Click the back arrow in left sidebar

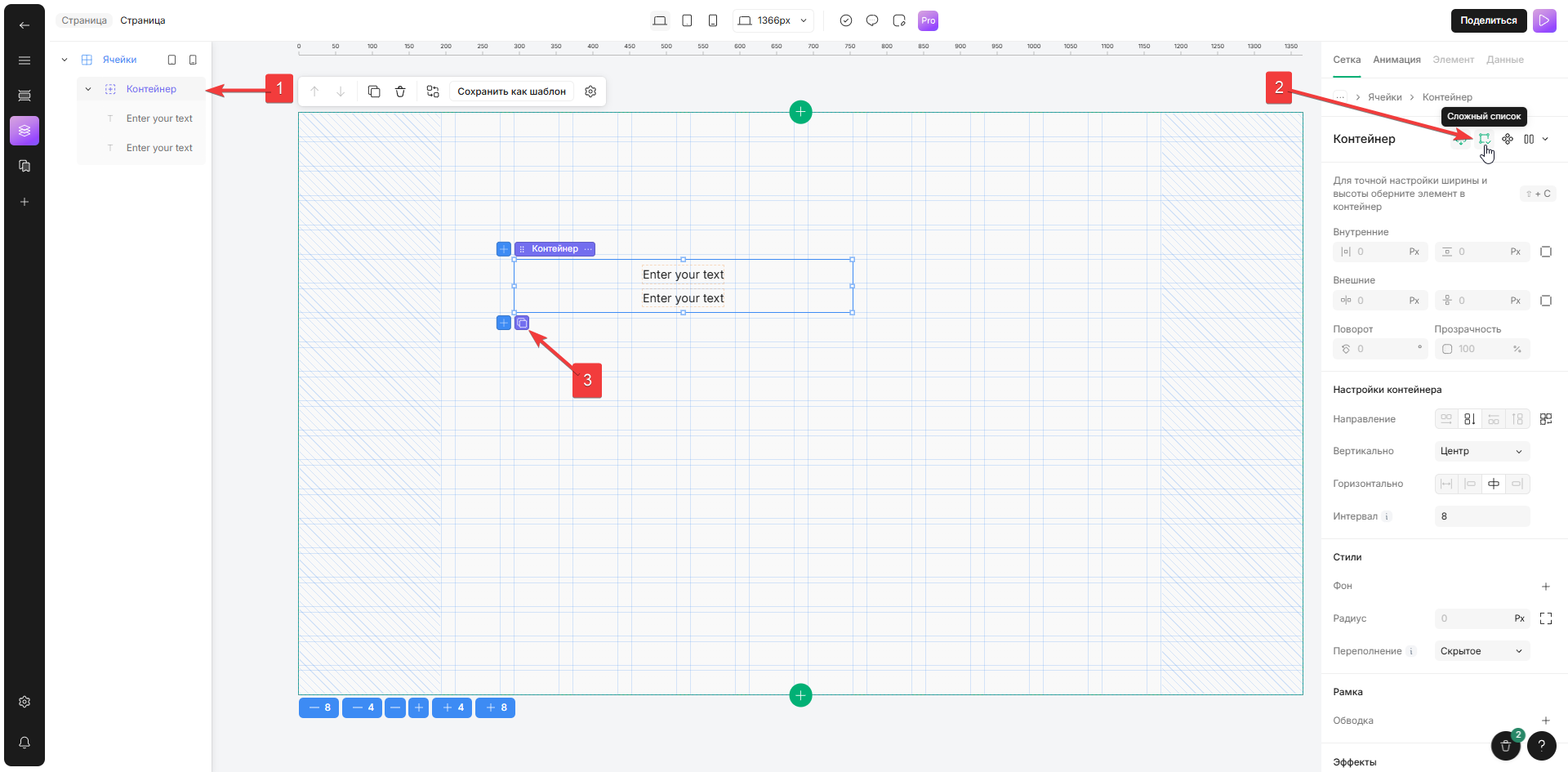(x=24, y=25)
